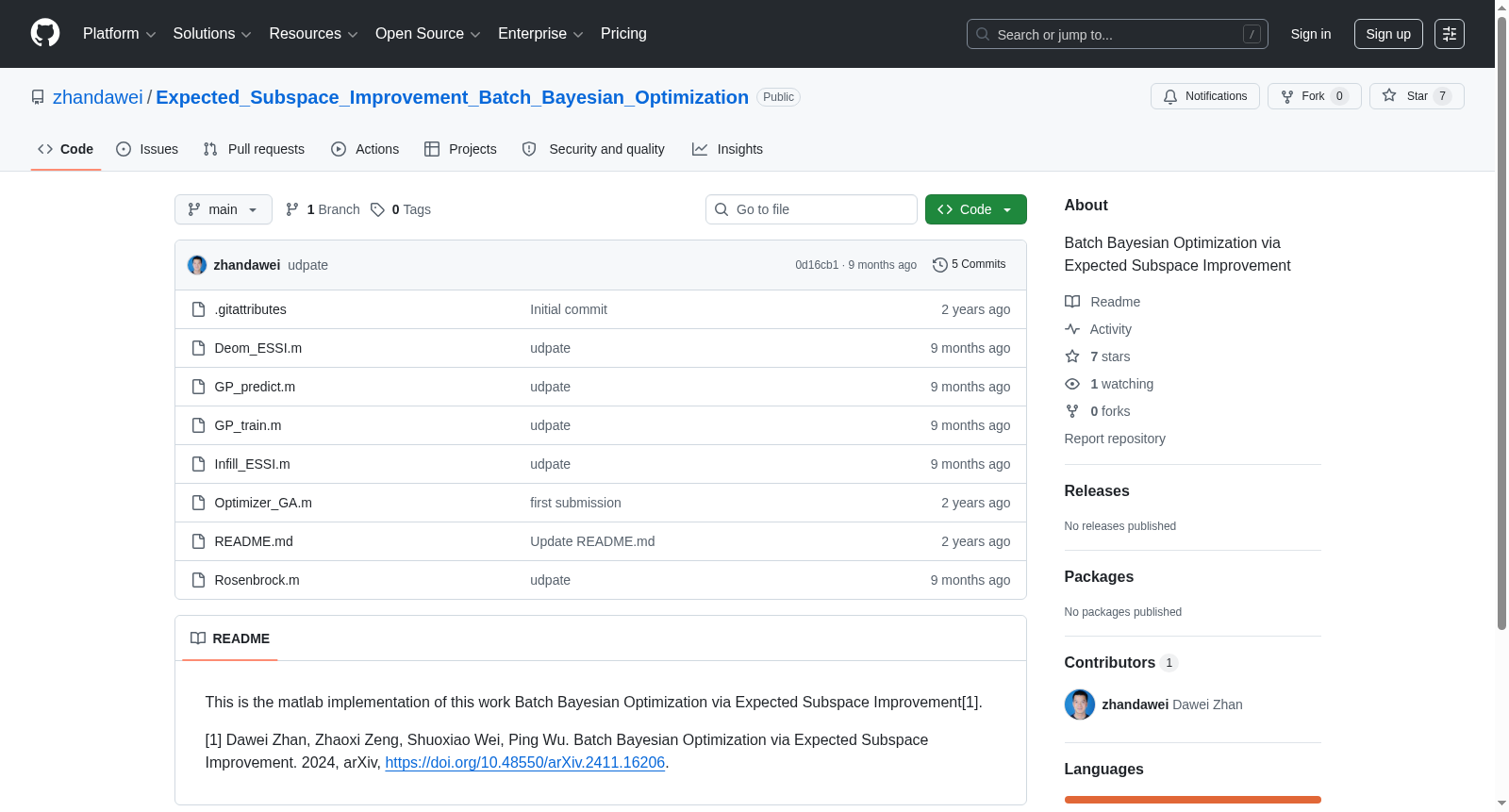Open commit hash 0d16cb1
1509x812 pixels.
point(817,265)
